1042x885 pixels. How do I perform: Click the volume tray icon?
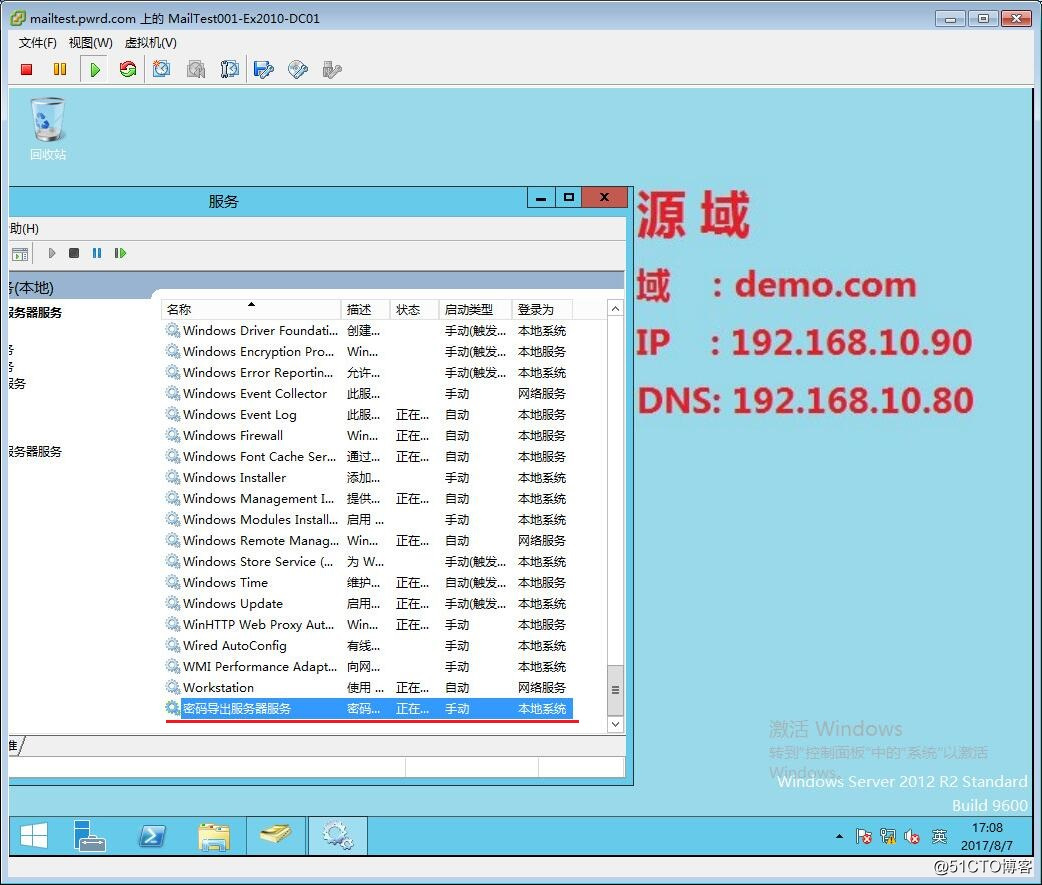point(912,836)
